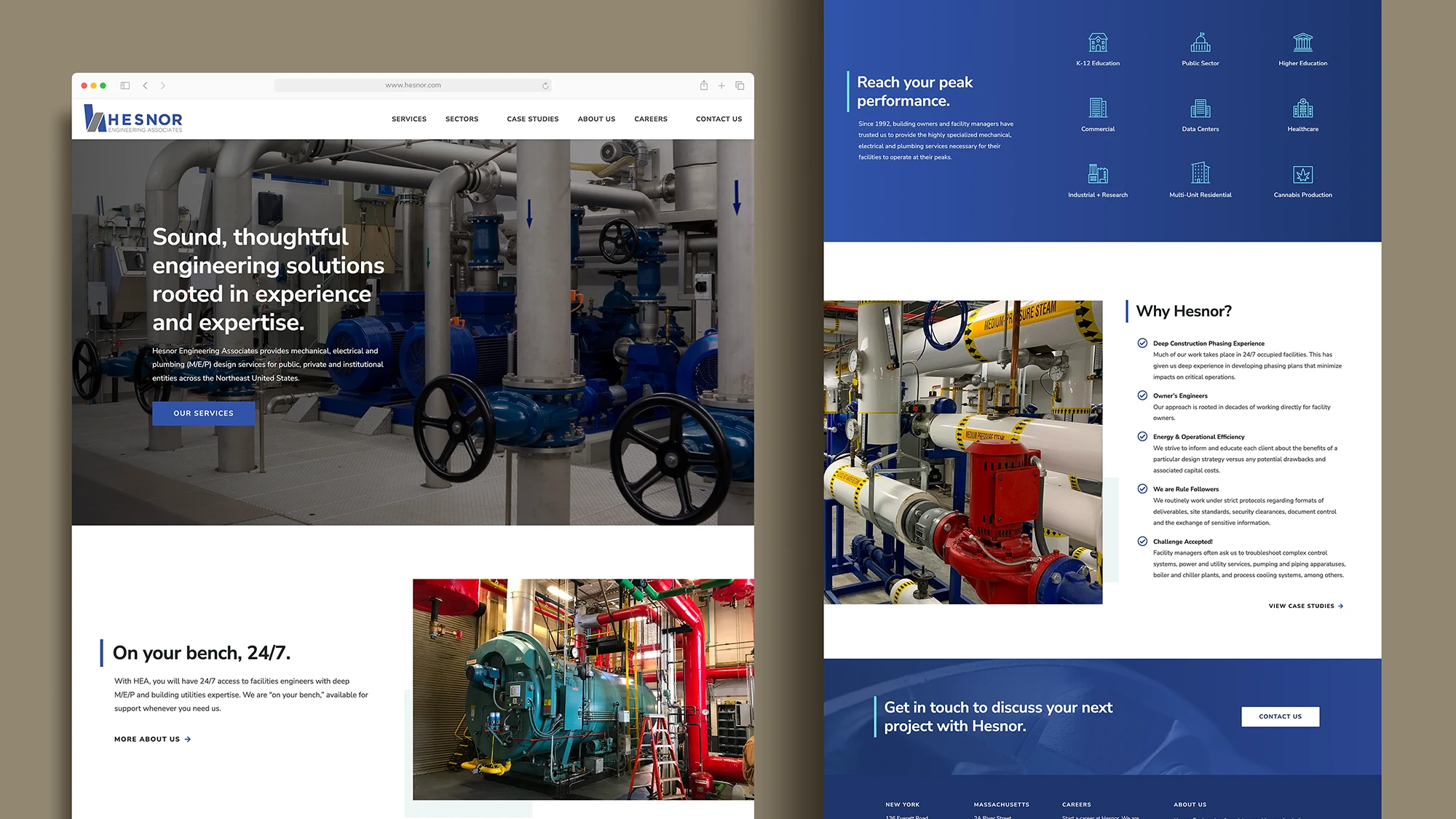Open the Case Studies menu item
Screen dimensions: 1456x819
(533, 119)
